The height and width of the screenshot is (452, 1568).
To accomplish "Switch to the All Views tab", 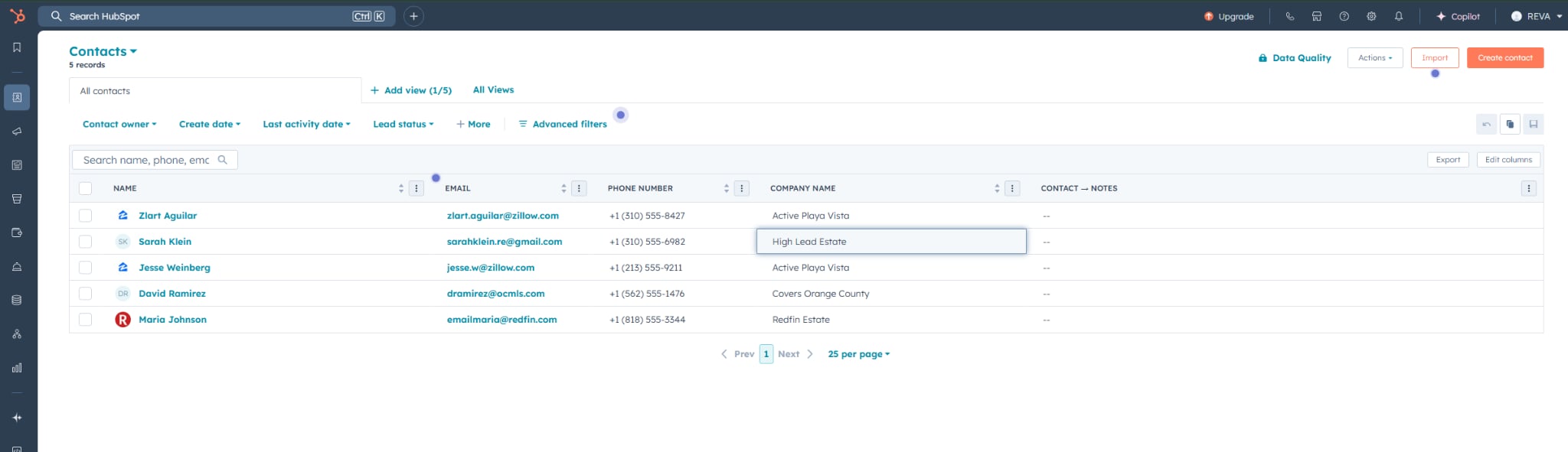I will pos(493,89).
